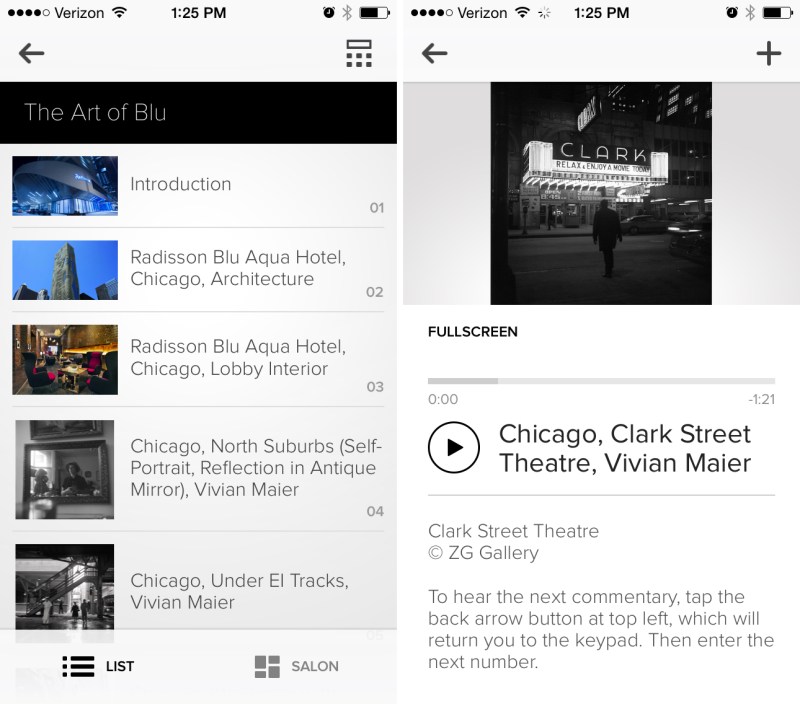Screen dimensions: 800x704
Task: Tap item number 03
Action: tap(375, 387)
